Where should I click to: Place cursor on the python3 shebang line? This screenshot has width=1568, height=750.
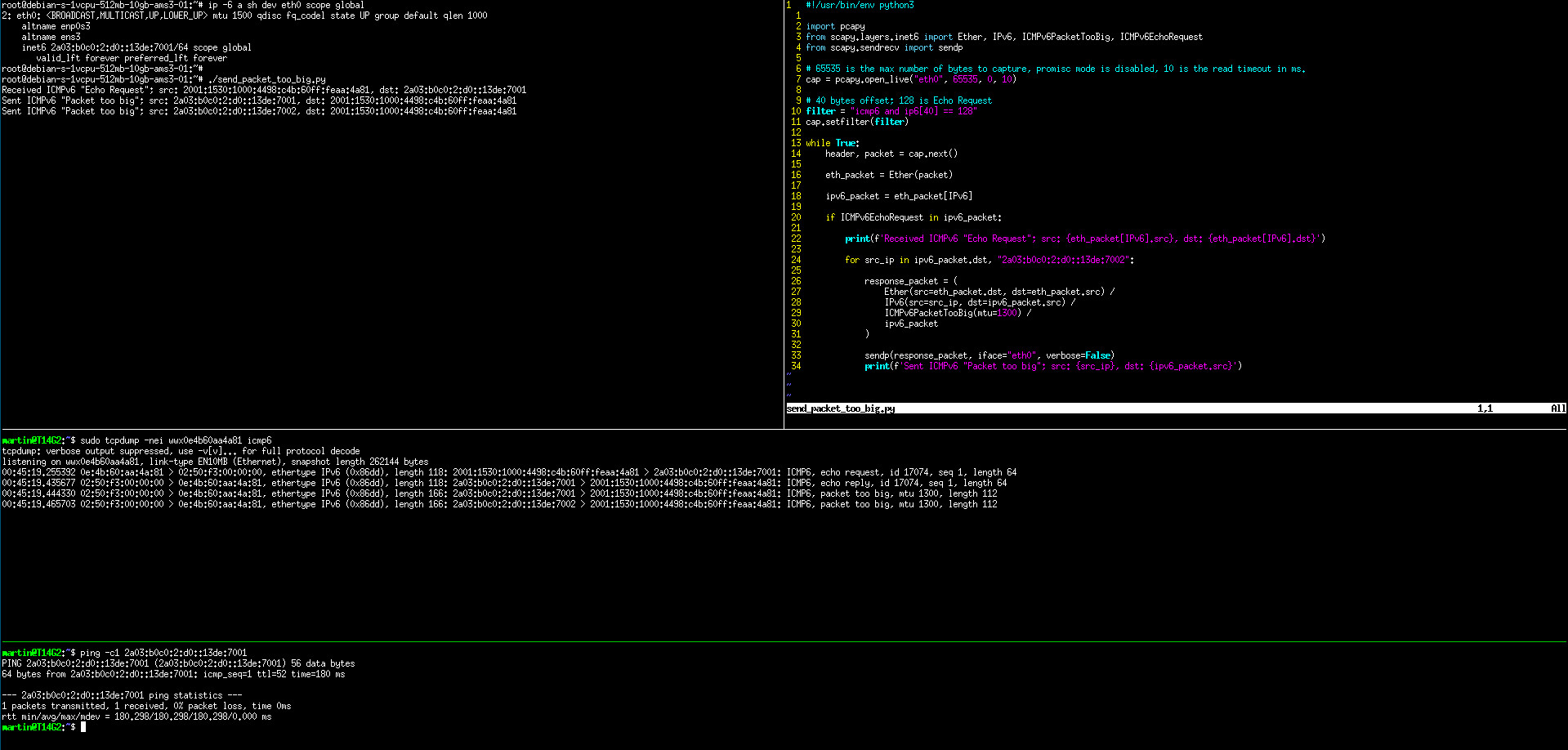(860, 6)
